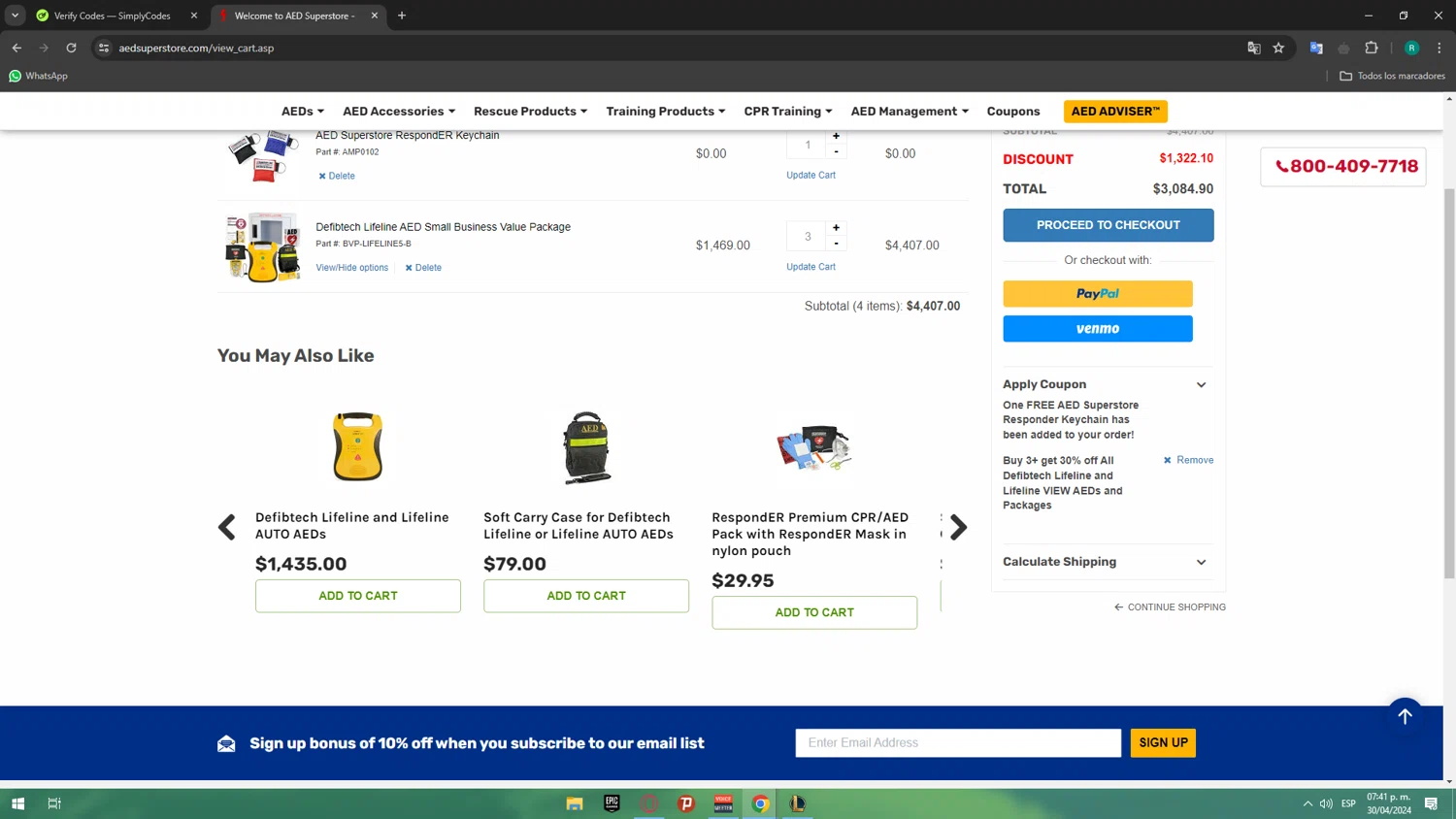Image resolution: width=1456 pixels, height=819 pixels.
Task: Update Cart for keychain row
Action: 811,175
